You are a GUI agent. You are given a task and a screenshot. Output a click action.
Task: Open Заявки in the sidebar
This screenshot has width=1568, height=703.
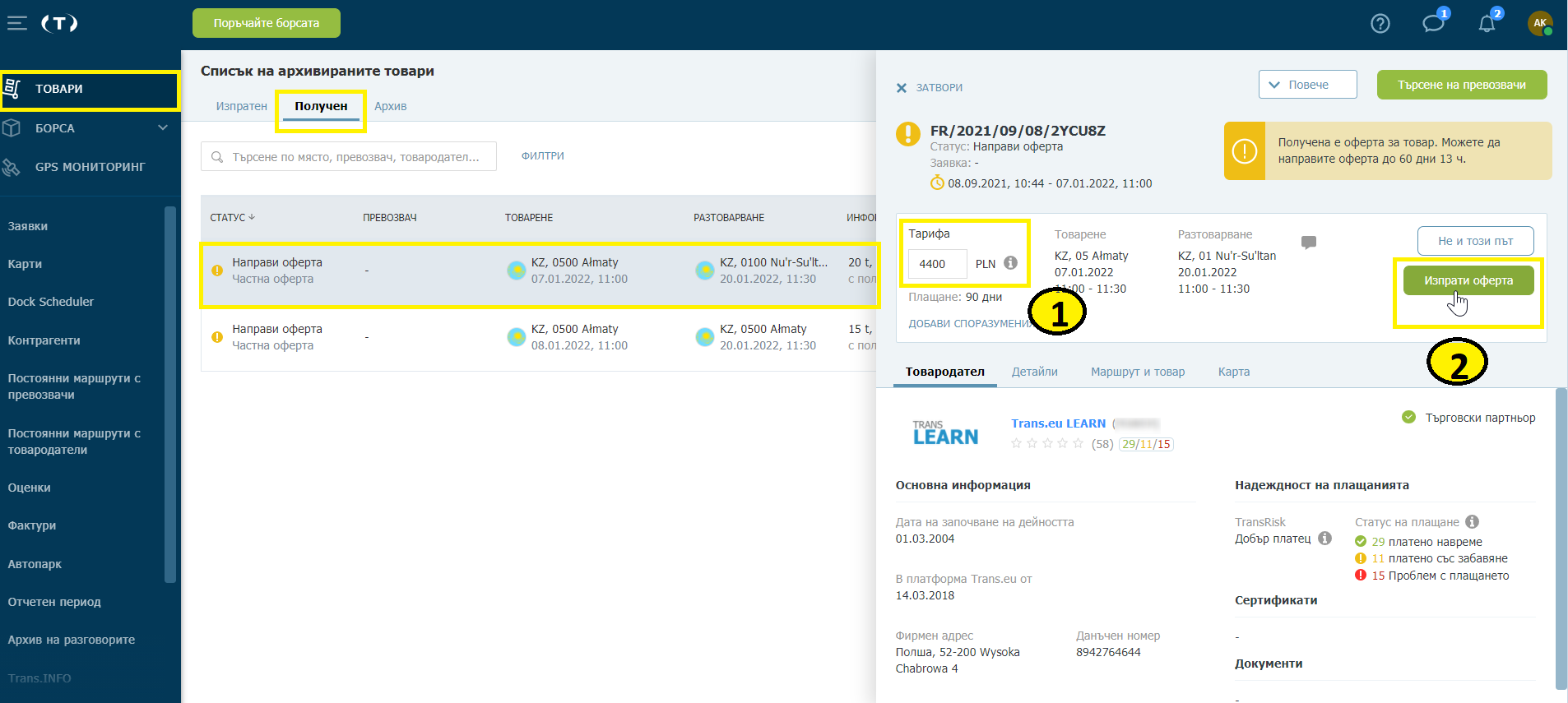[28, 226]
